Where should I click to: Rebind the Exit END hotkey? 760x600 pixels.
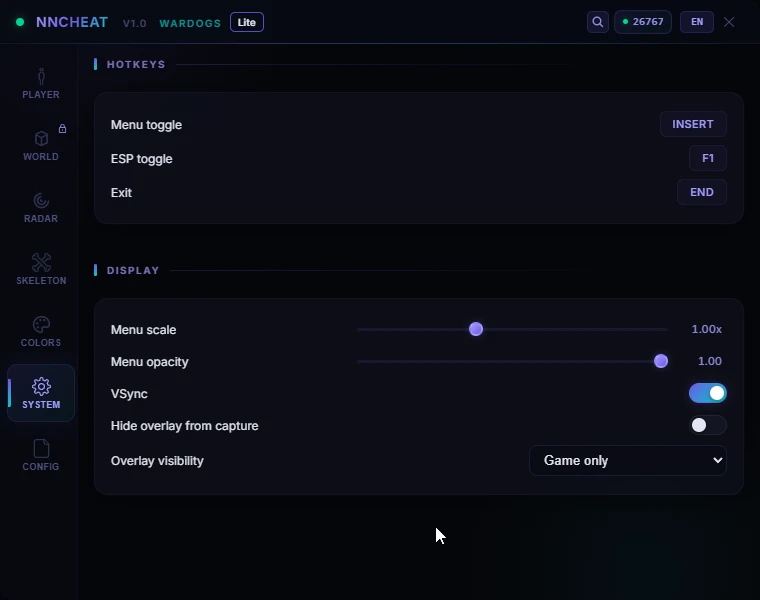[701, 192]
